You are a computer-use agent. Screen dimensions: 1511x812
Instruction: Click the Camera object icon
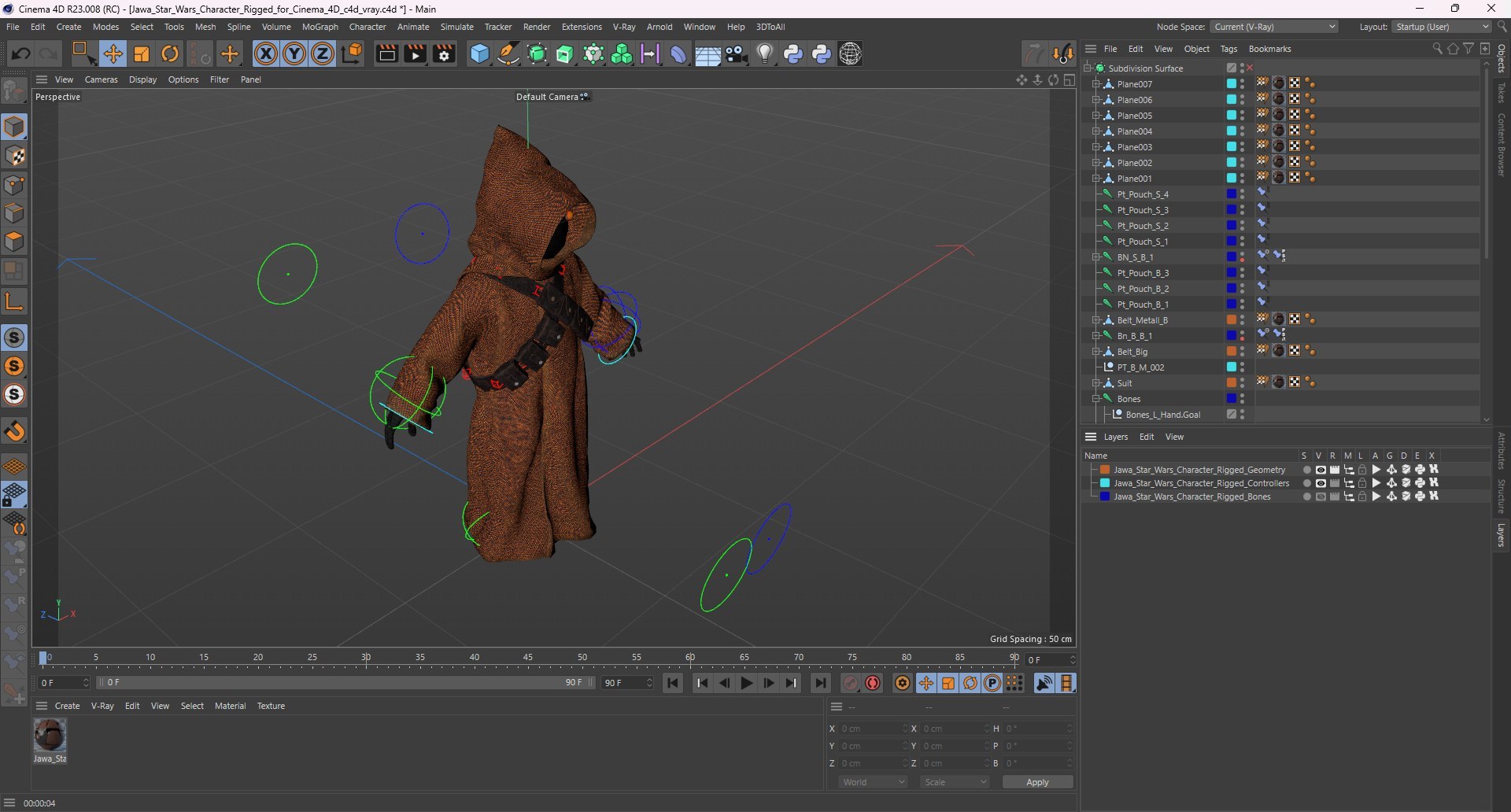pos(737,54)
